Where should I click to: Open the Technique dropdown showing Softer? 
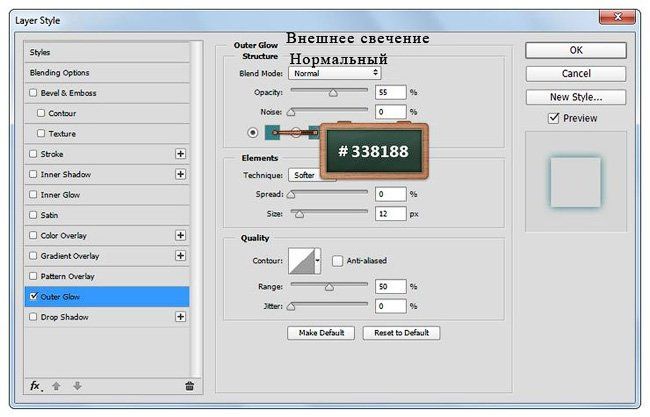[312, 175]
